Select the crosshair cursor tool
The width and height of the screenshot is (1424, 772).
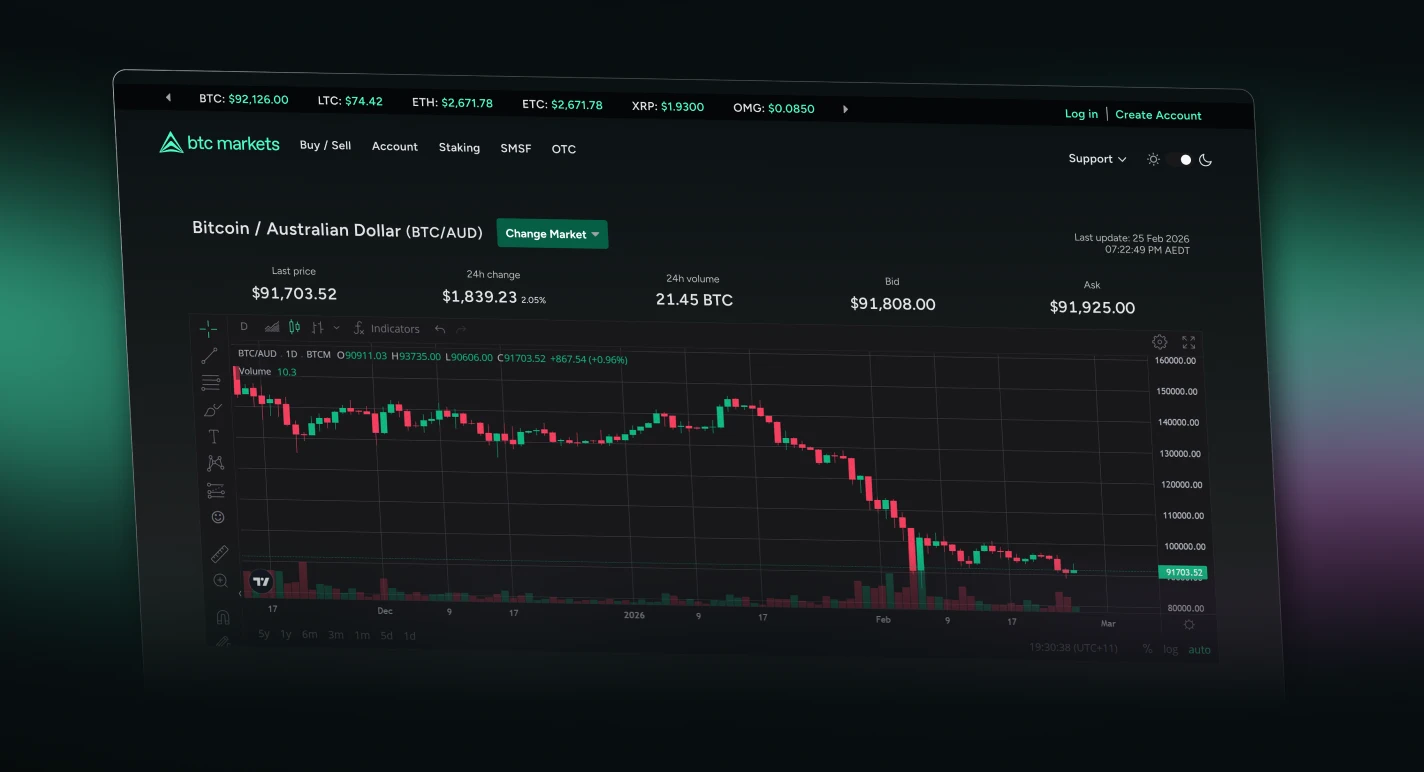click(x=208, y=328)
